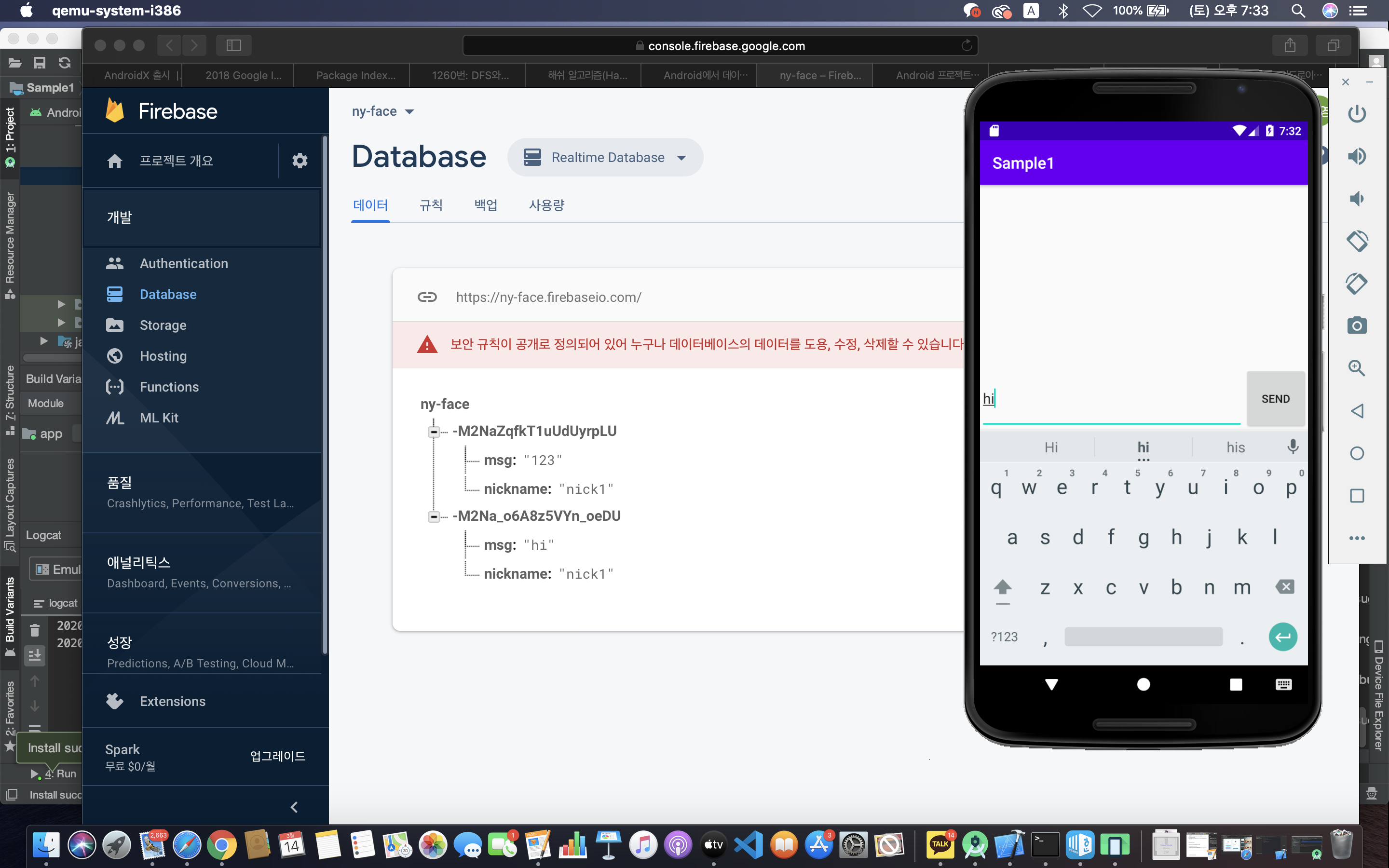This screenshot has height=868, width=1389.
Task: Open the 사용량 tab
Action: (546, 205)
